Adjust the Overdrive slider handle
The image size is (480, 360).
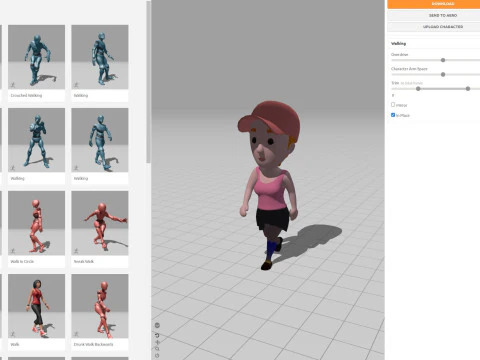[443, 60]
